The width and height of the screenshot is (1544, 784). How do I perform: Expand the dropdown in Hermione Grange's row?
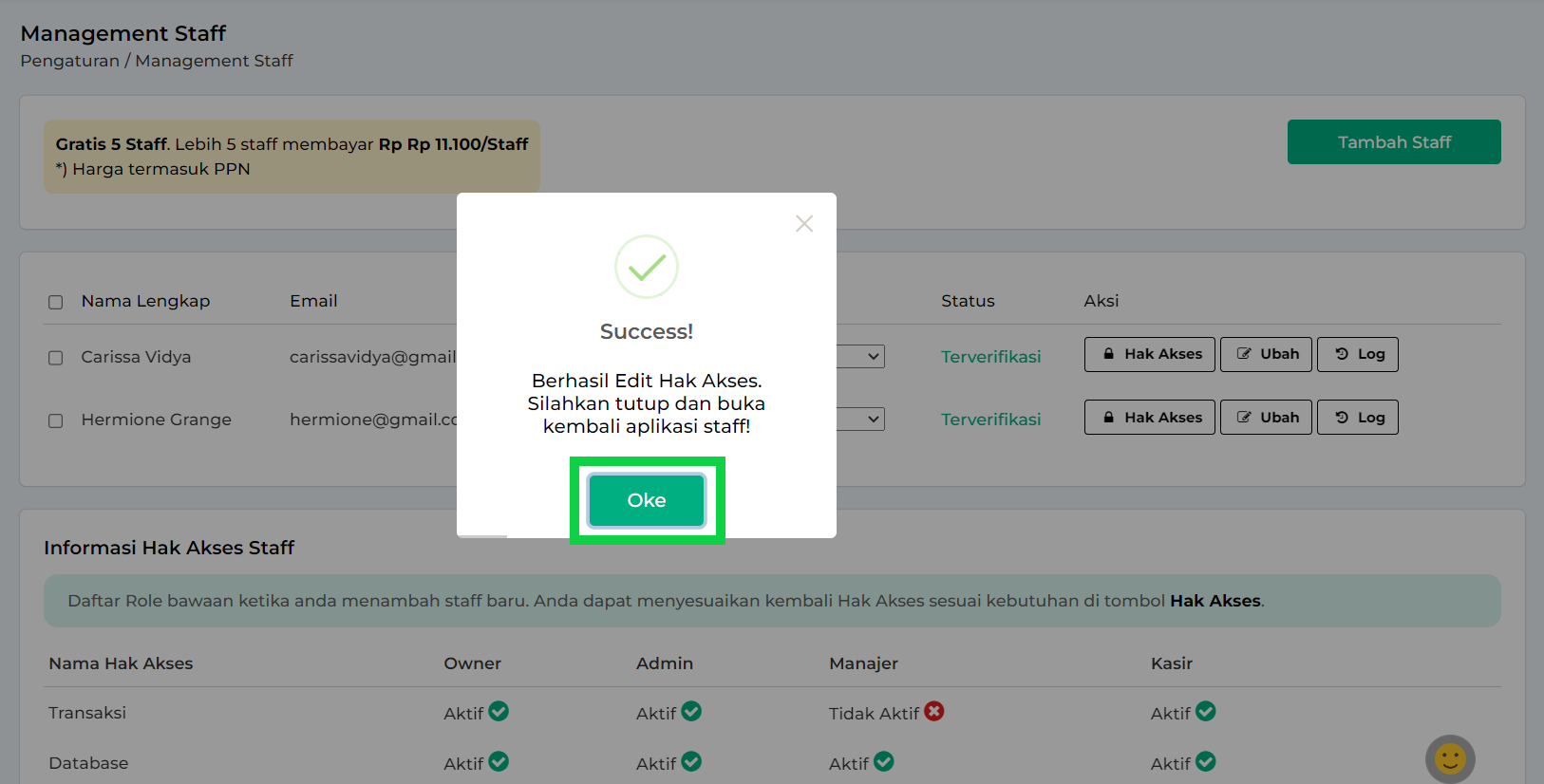click(x=861, y=420)
